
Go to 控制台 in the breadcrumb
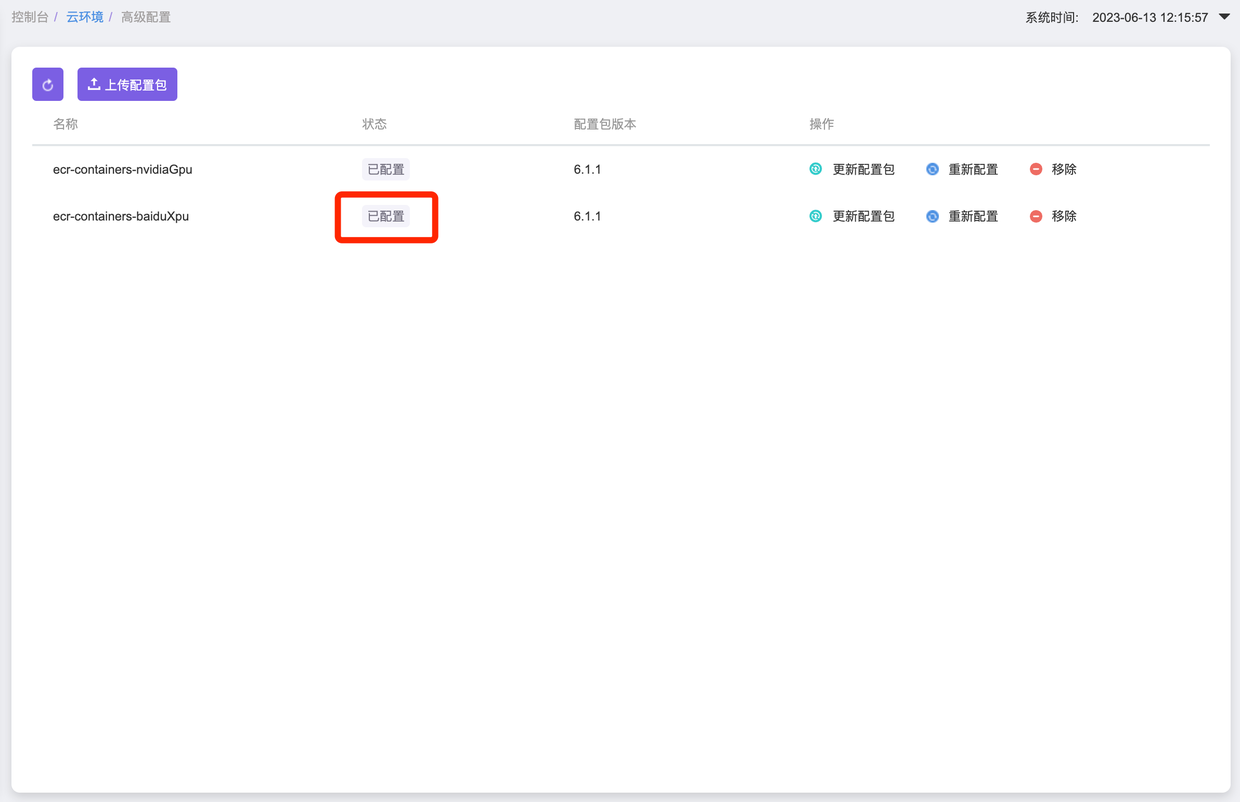30,17
